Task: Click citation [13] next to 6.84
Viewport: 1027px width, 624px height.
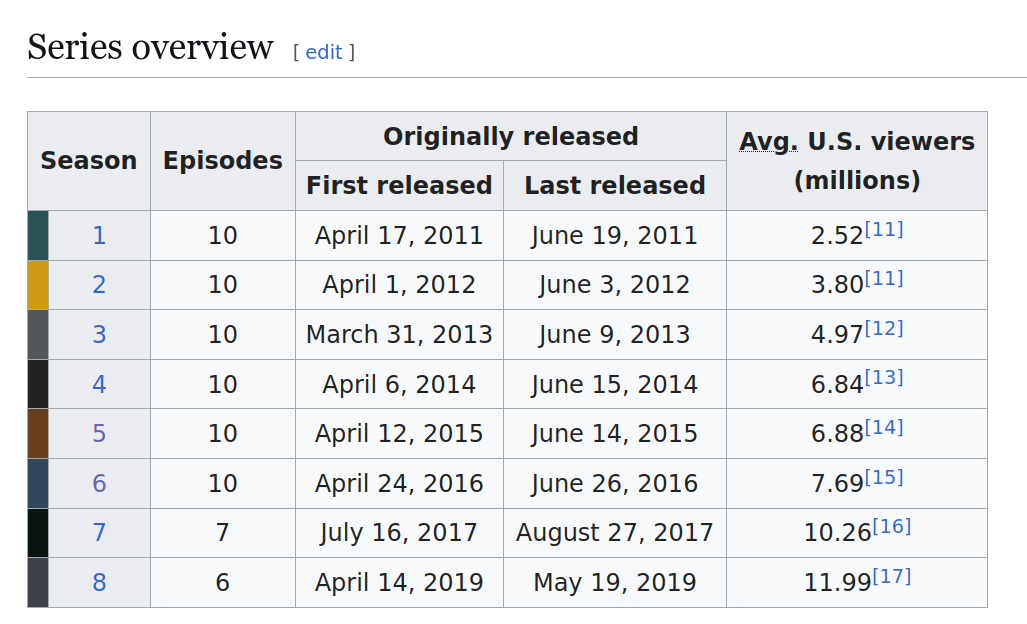Action: coord(884,377)
